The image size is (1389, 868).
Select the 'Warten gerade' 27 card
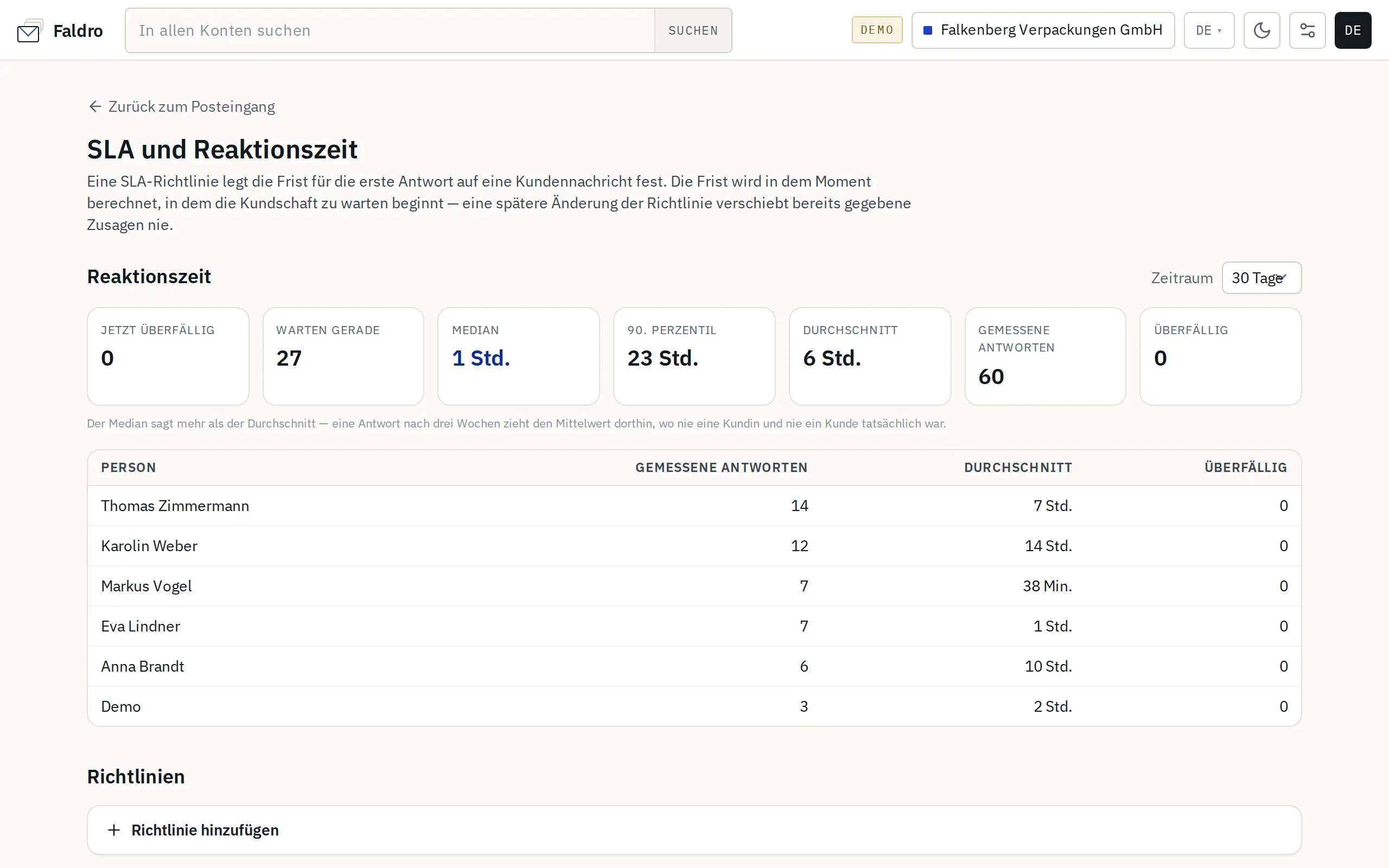(343, 356)
